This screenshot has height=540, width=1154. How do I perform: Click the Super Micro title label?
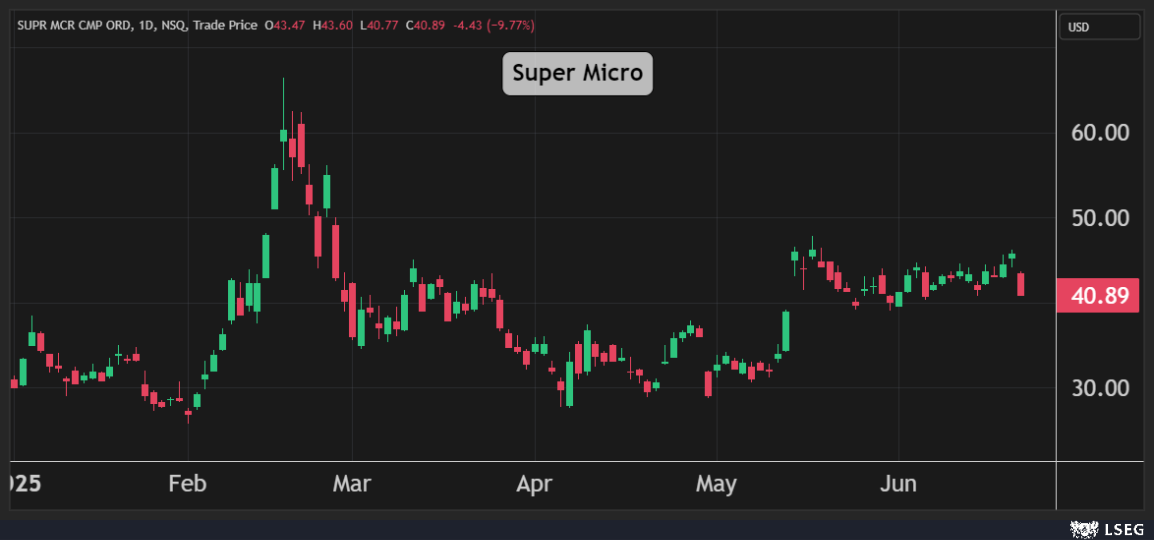tap(577, 73)
